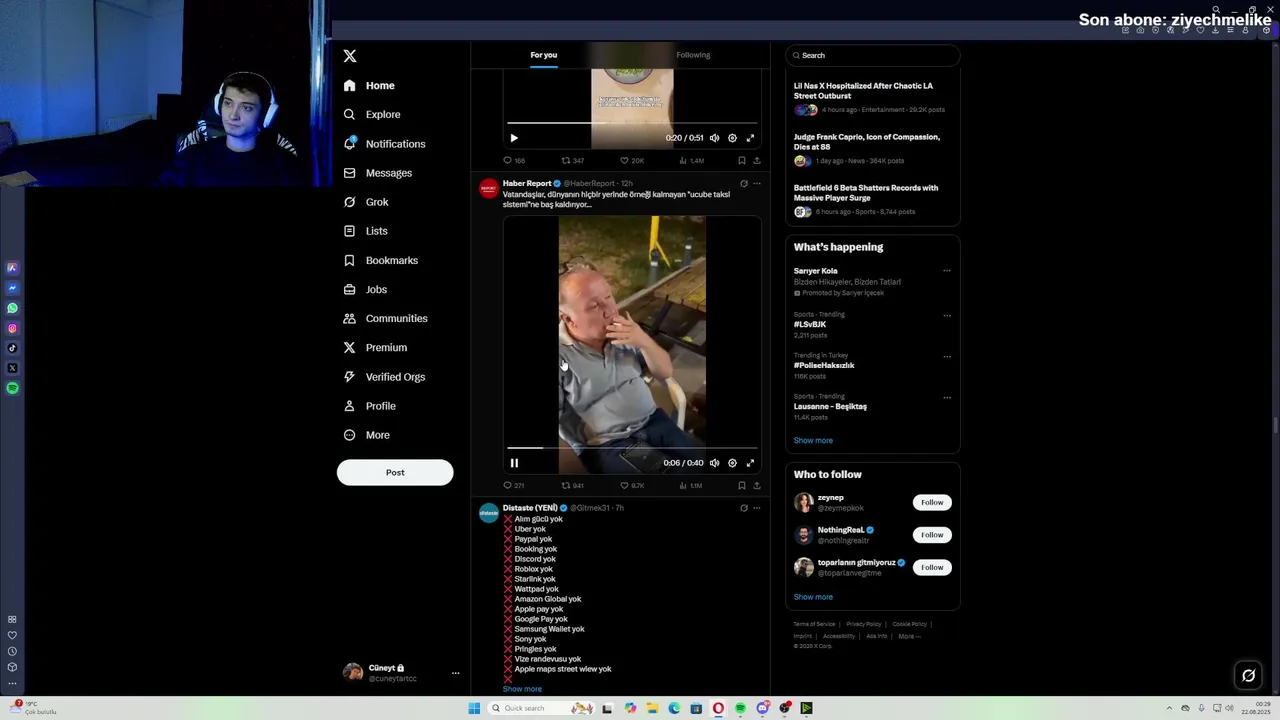Image resolution: width=1280 pixels, height=720 pixels.
Task: Mute the Haber Report video
Action: click(x=714, y=463)
